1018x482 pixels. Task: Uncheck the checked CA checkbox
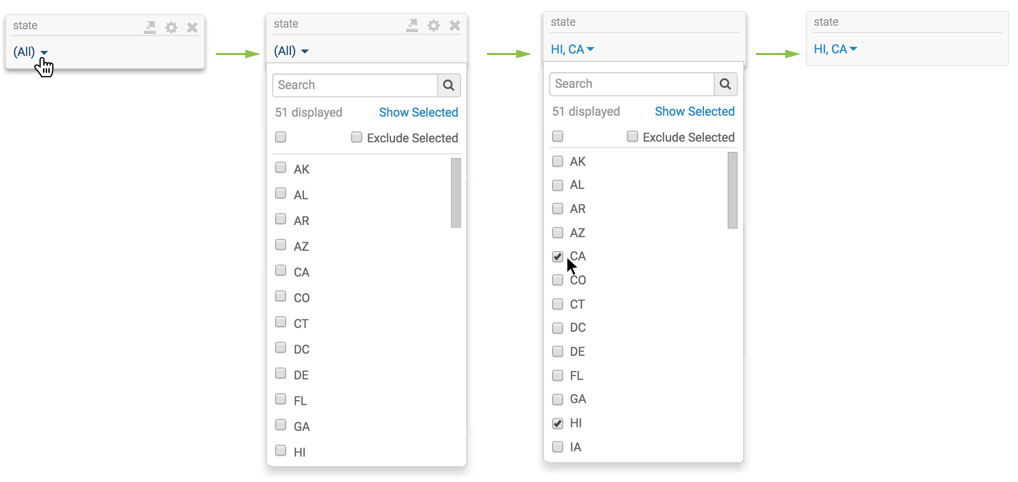point(558,257)
